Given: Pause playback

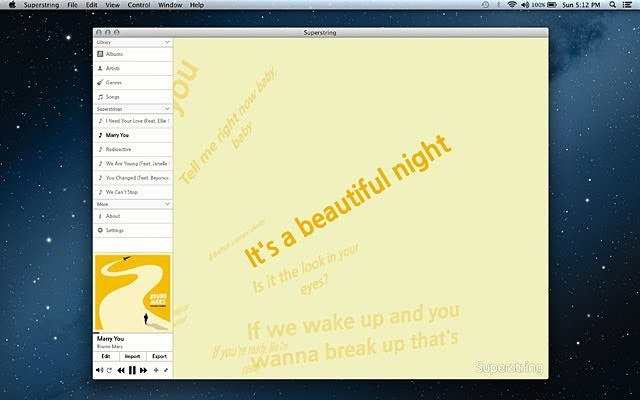Looking at the screenshot, I should point(132,370).
